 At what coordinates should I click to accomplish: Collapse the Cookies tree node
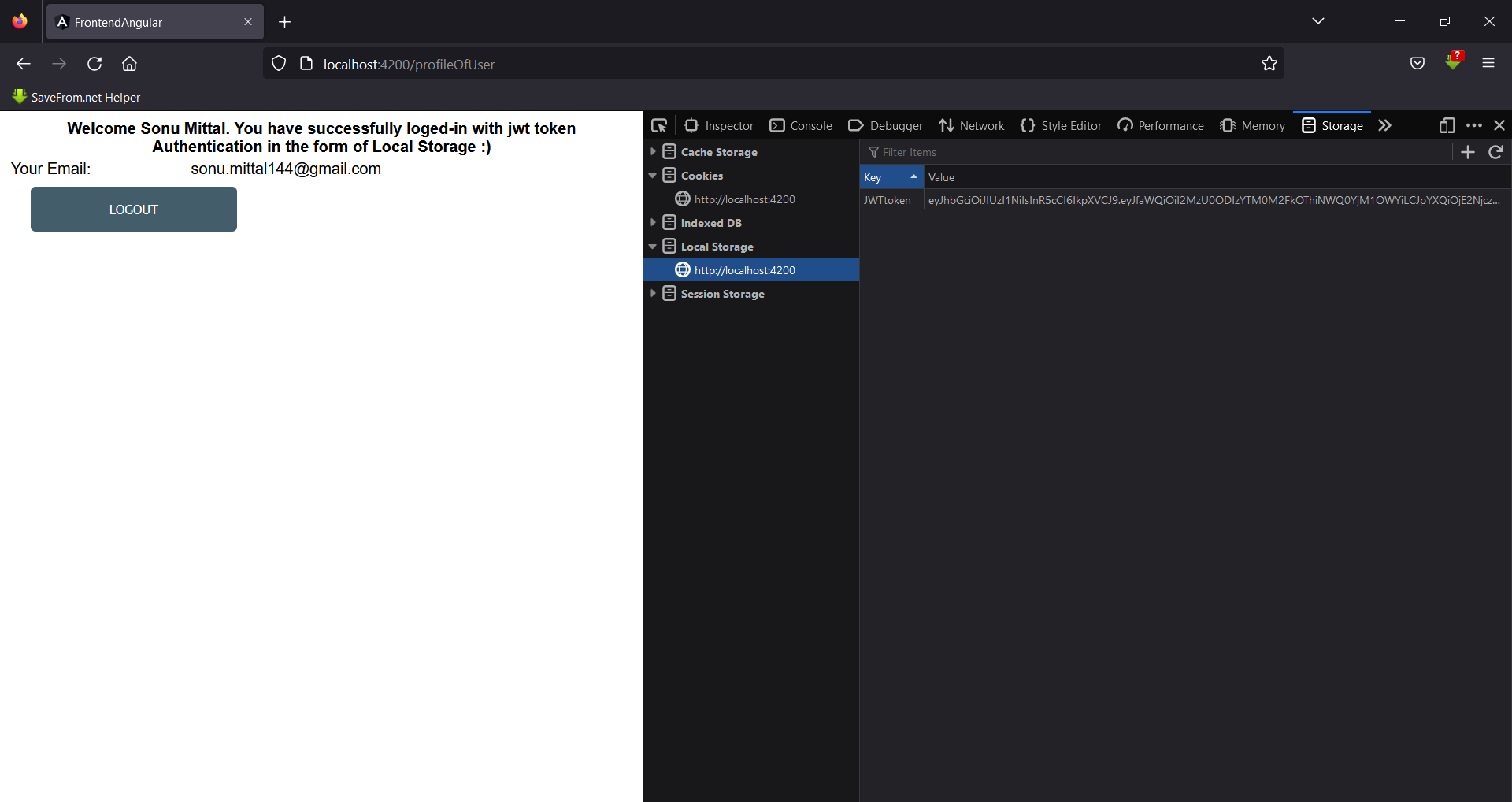[653, 176]
